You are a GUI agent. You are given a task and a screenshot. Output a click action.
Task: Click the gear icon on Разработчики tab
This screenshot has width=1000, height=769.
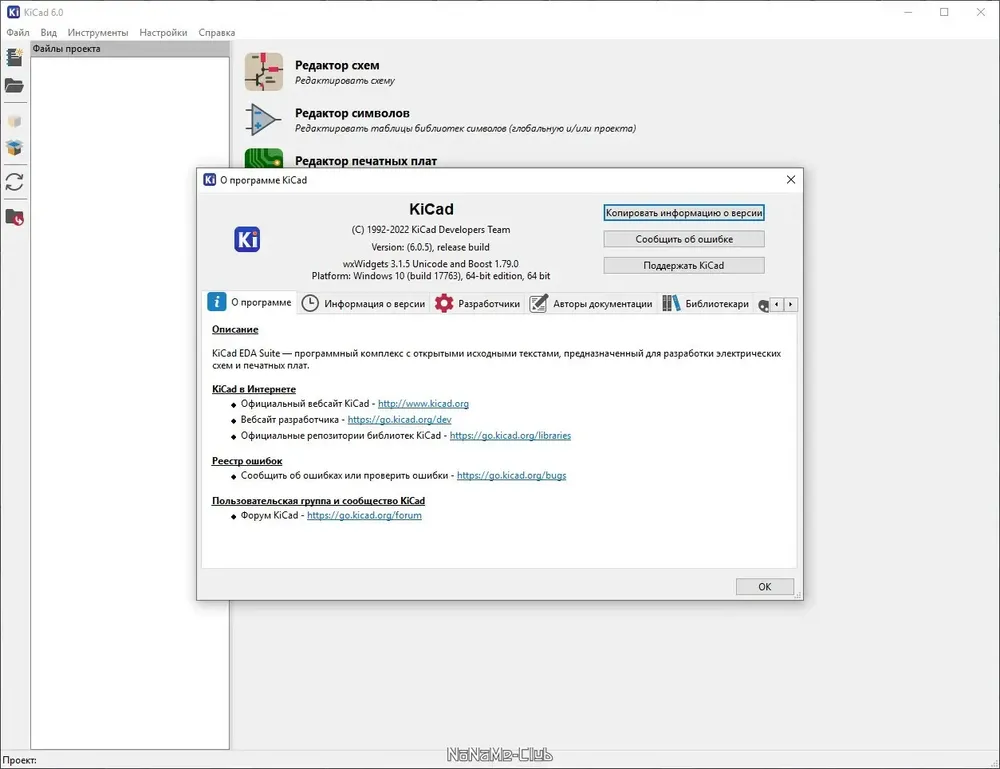pyautogui.click(x=444, y=304)
